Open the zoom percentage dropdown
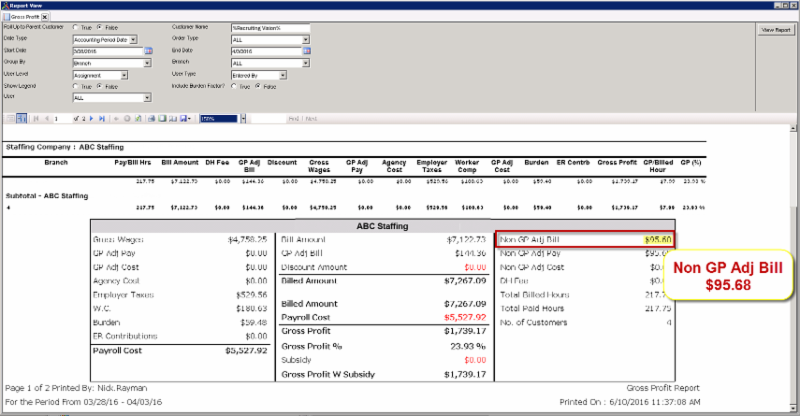800x416 pixels. (243, 118)
